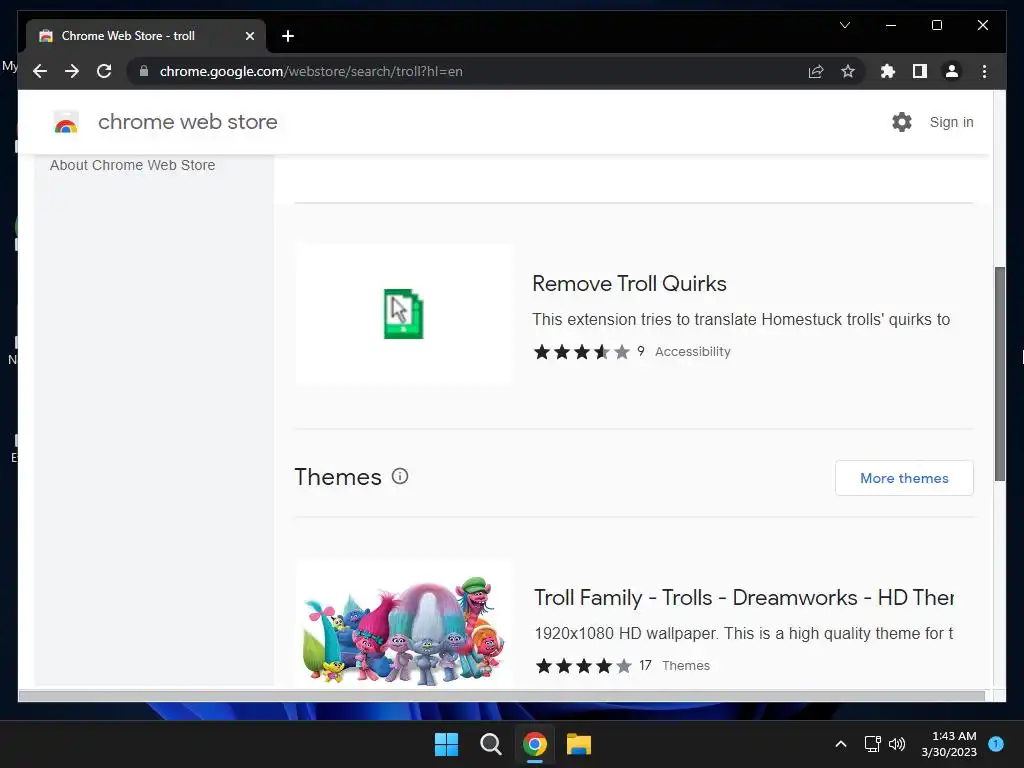
Task: Click the Chrome taskbar icon
Action: 535,744
